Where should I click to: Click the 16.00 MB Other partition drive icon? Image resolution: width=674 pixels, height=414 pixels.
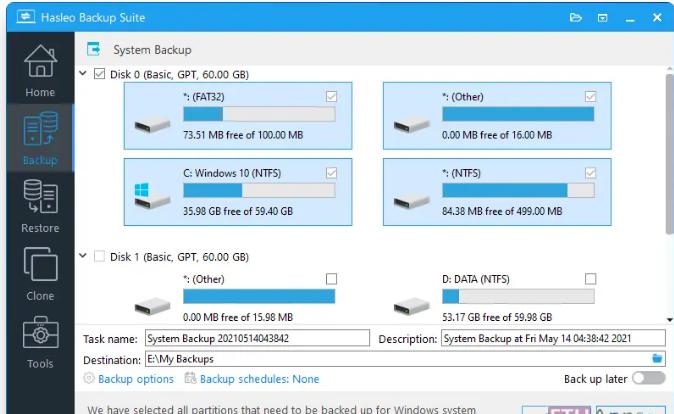(411, 125)
